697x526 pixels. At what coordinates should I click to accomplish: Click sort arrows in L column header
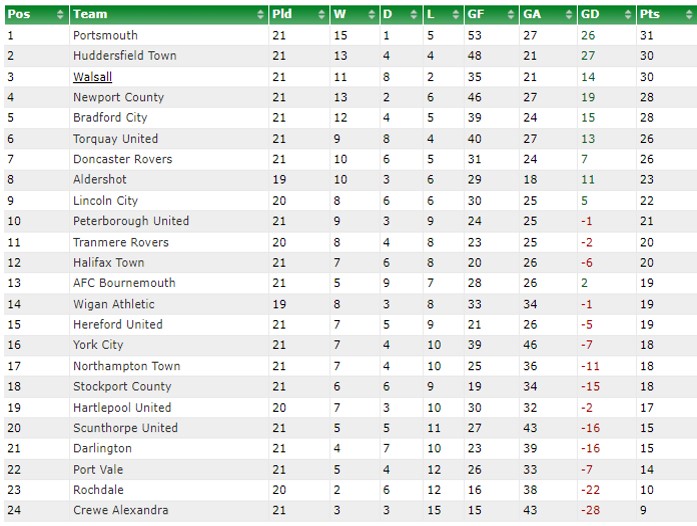[x=456, y=15]
